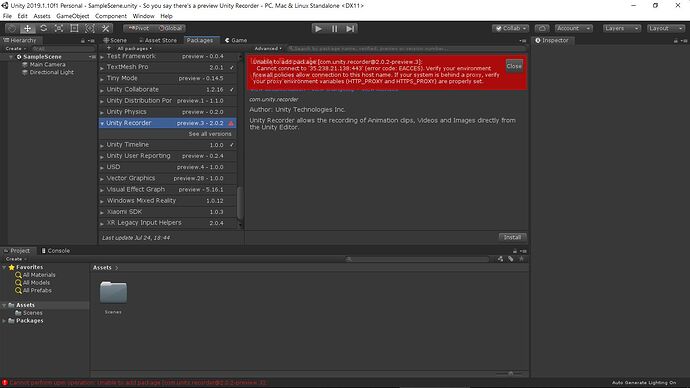Screen dimensions: 690x388
Task: Select the Unity Timeline package
Action: (x=168, y=145)
